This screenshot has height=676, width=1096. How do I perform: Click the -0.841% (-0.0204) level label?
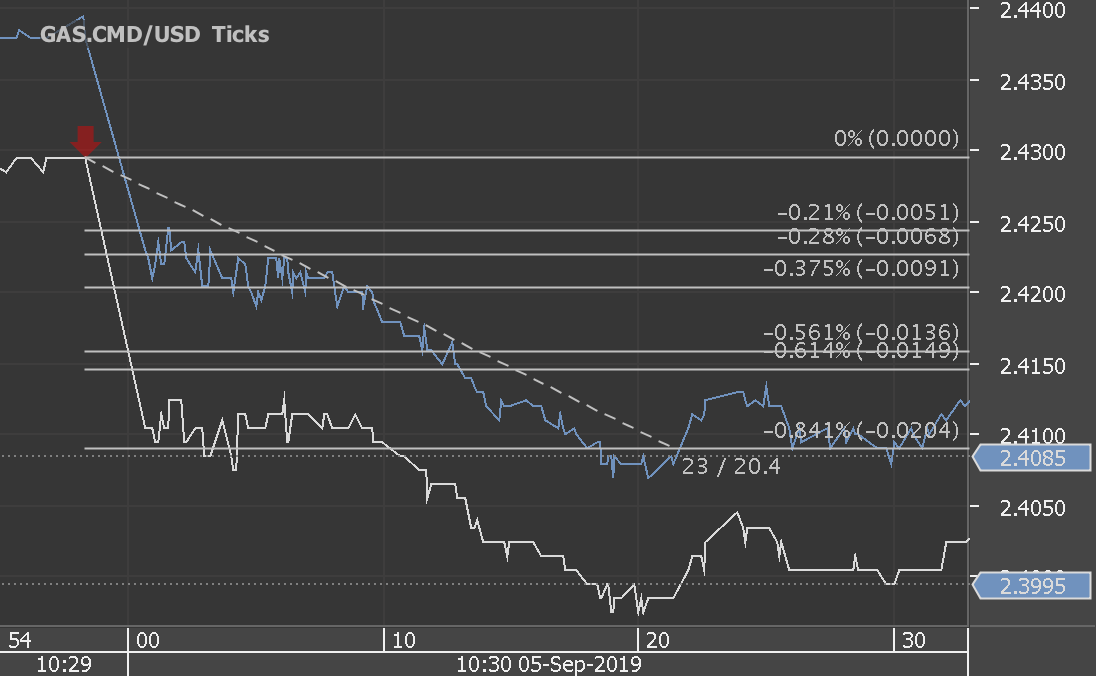tap(861, 430)
